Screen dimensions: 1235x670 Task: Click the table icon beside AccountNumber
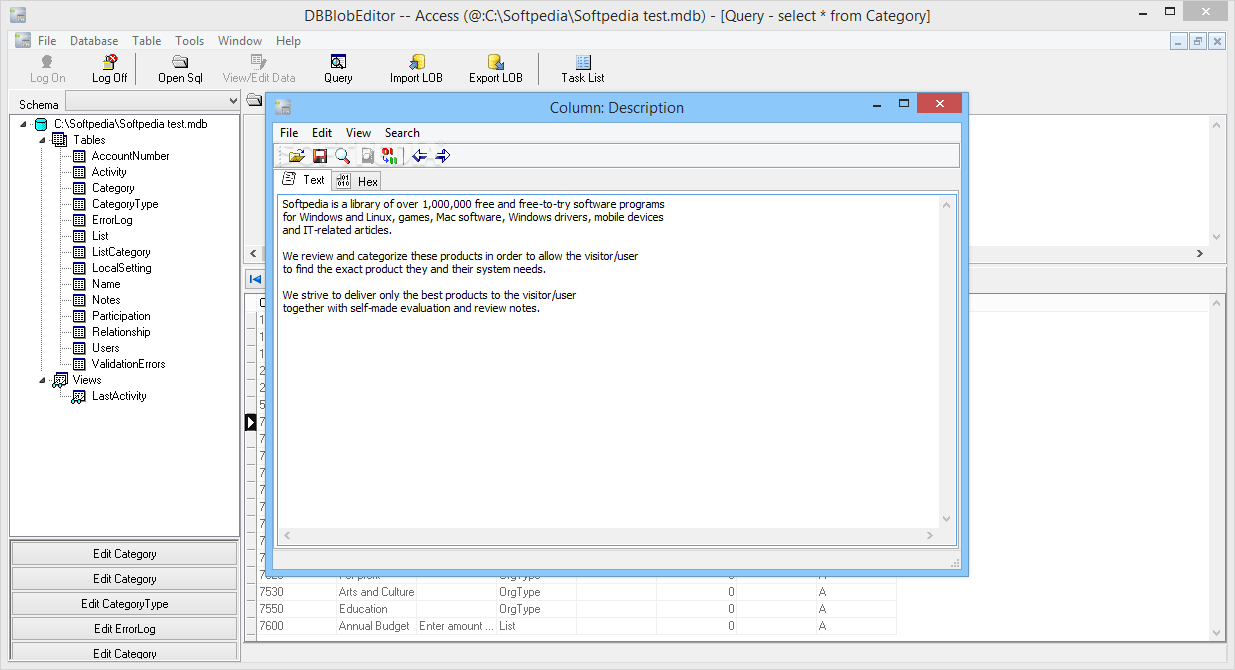click(79, 156)
